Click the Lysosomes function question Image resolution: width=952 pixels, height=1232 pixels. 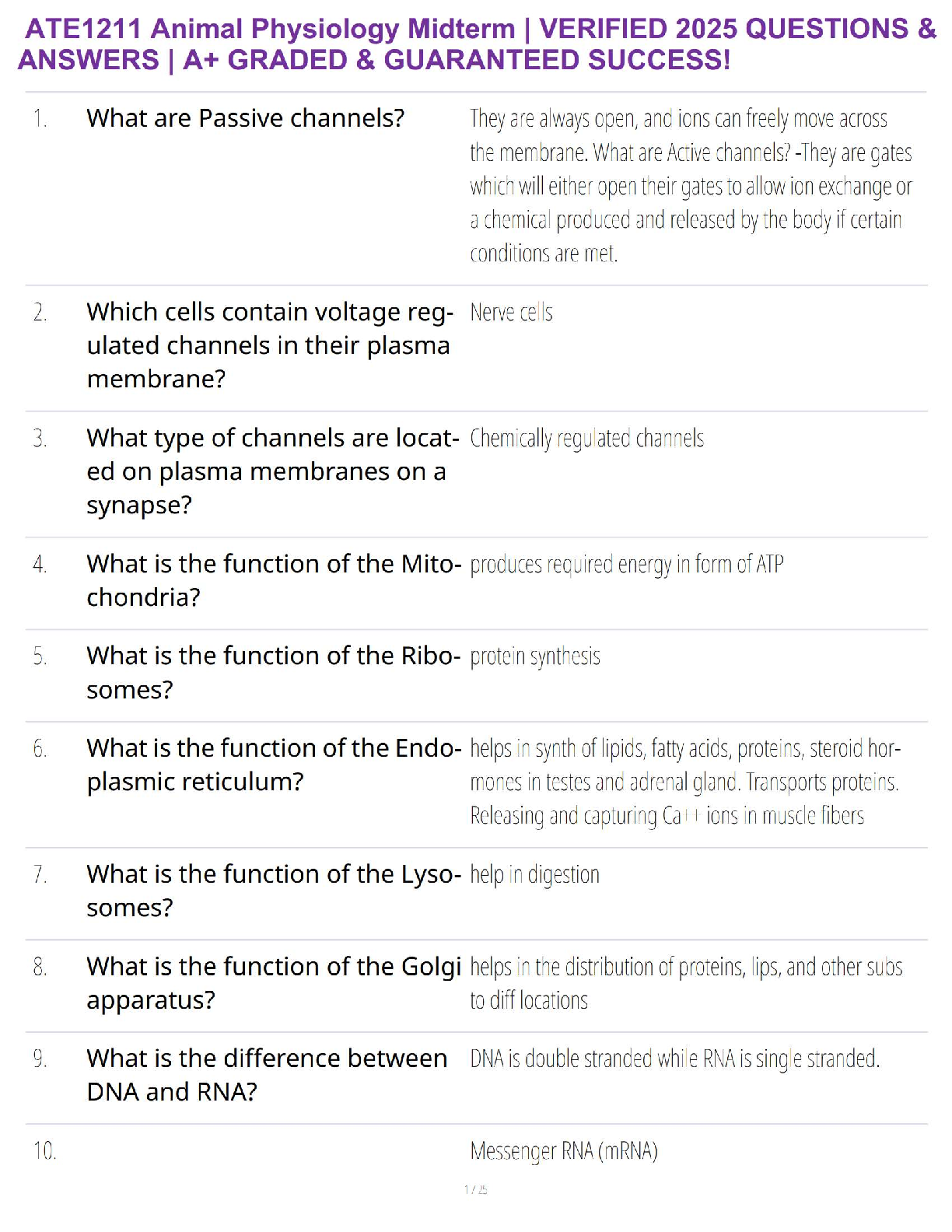(274, 891)
